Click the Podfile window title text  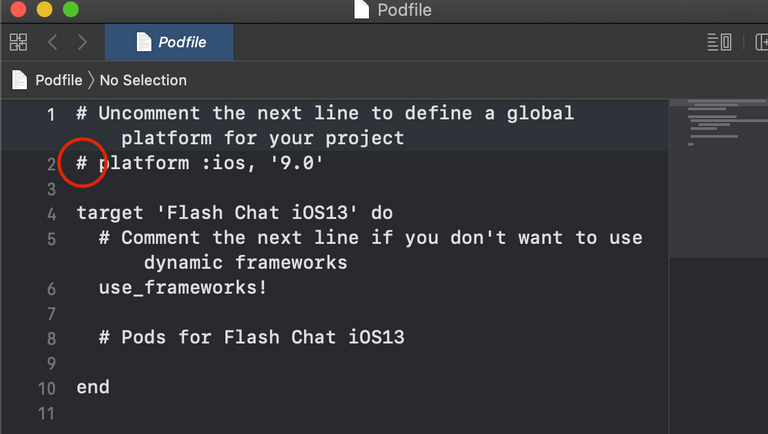[x=405, y=10]
